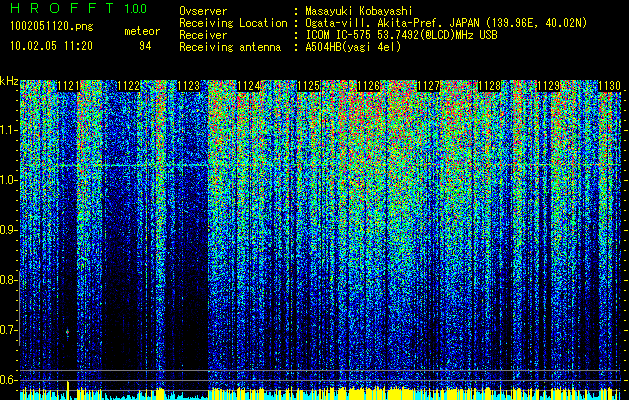Click the Receiving Location label
Viewport: 629px width, 400px height.
233,23
